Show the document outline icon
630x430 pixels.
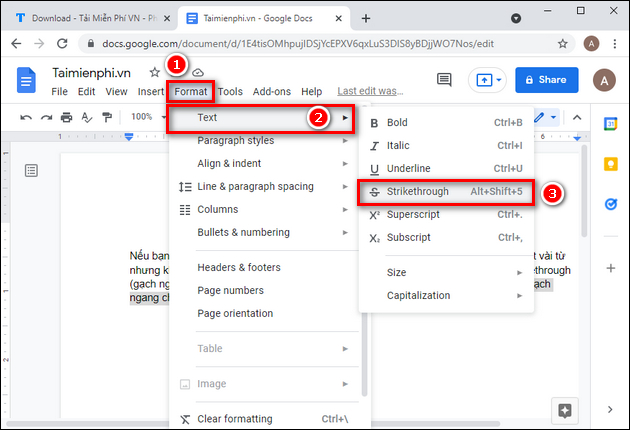[31, 170]
